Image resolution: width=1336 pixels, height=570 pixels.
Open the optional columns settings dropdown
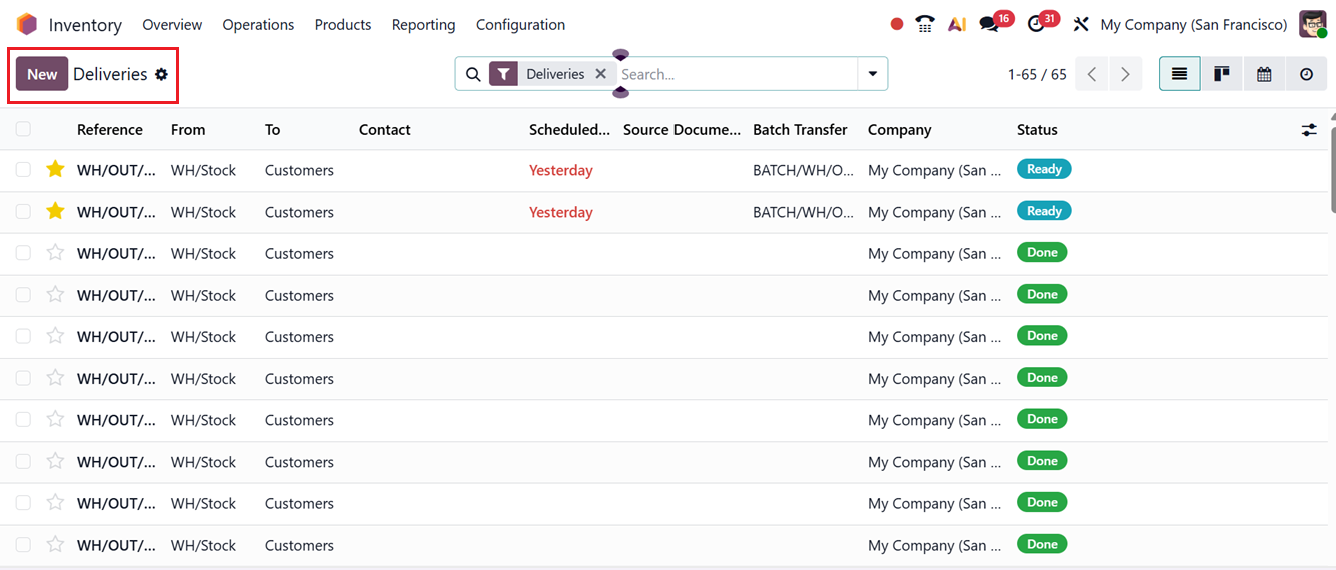tap(1309, 130)
